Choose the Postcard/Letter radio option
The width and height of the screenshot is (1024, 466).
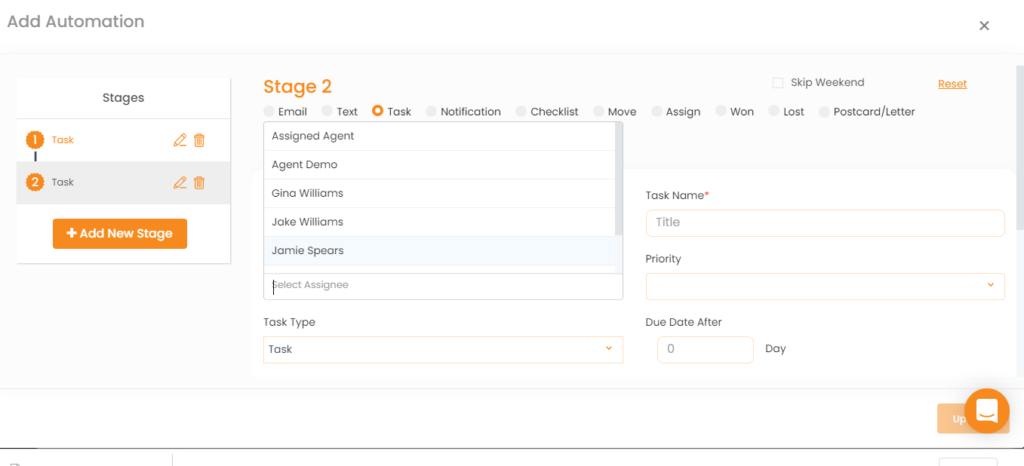[824, 112]
